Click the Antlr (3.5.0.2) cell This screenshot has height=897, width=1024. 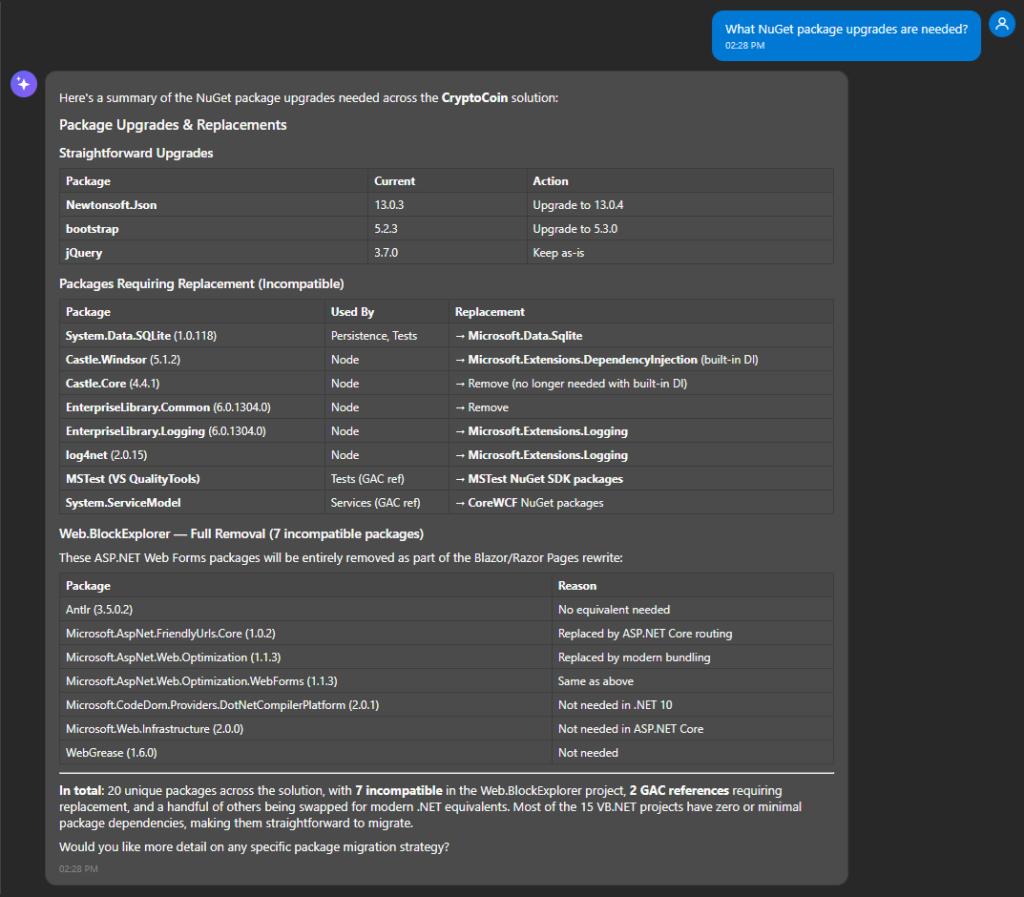click(306, 610)
